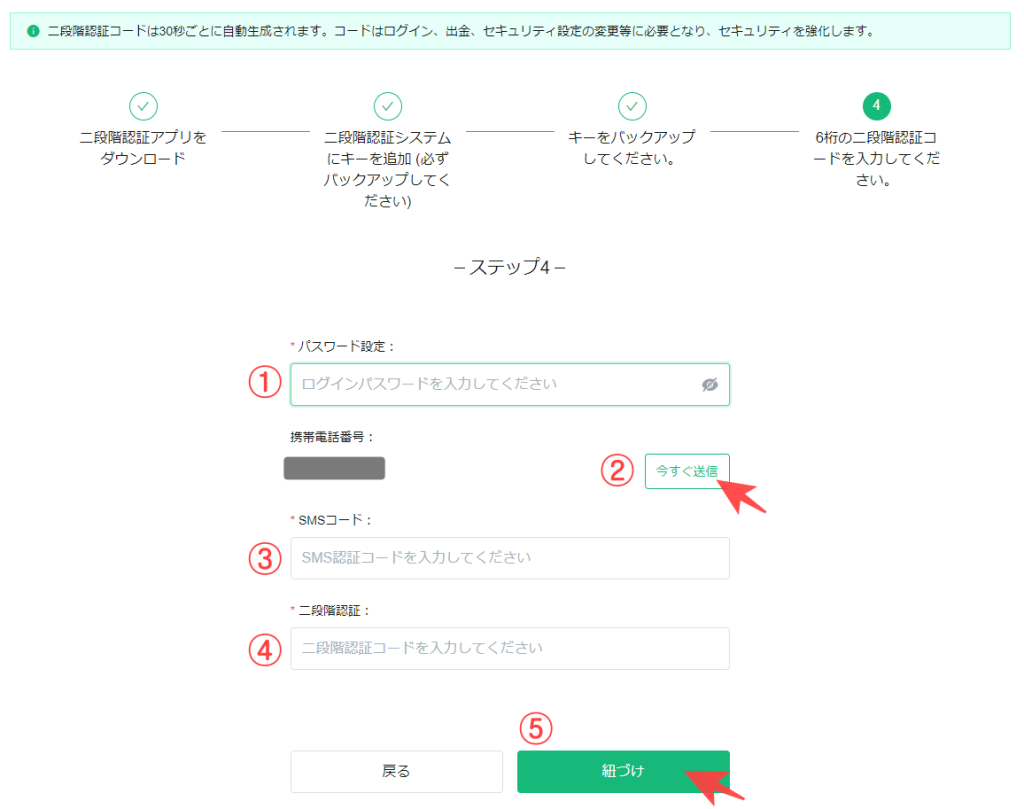Click the green info icon in the banner
1024x809 pixels.
(x=33, y=31)
